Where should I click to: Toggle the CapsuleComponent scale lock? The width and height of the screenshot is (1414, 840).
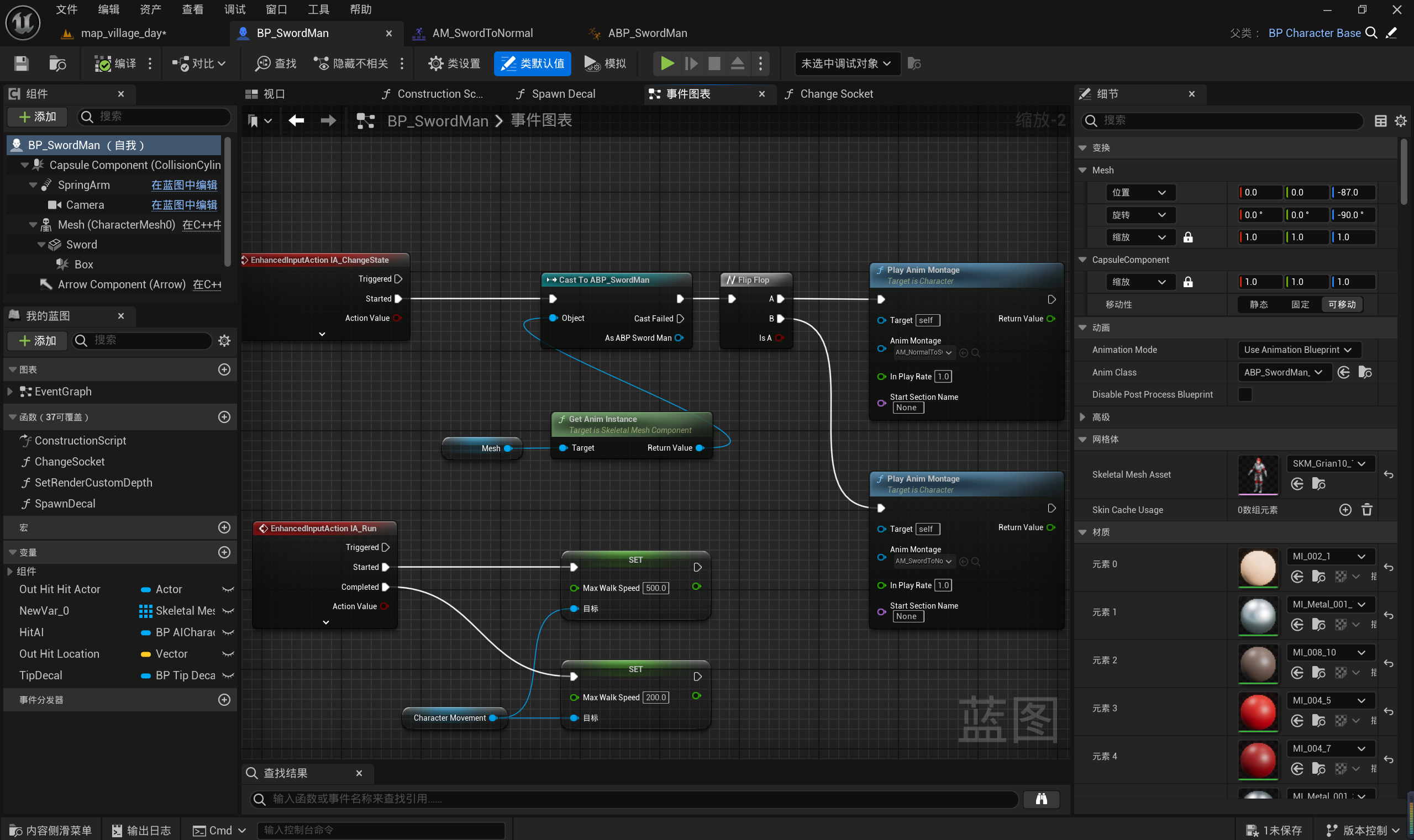click(1188, 282)
